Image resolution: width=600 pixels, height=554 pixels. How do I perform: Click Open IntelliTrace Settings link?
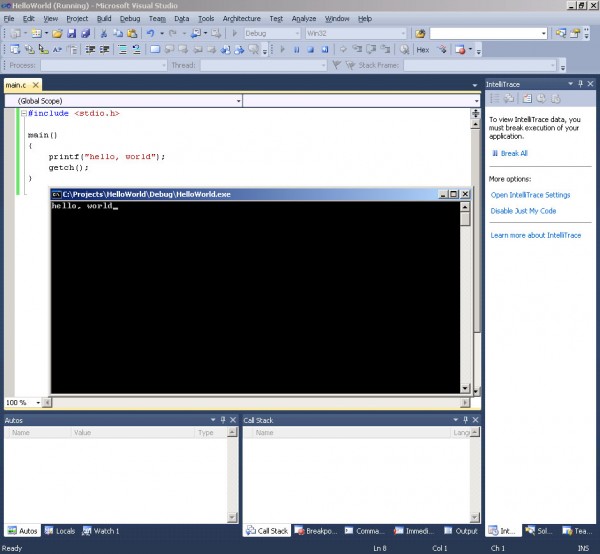click(530, 195)
